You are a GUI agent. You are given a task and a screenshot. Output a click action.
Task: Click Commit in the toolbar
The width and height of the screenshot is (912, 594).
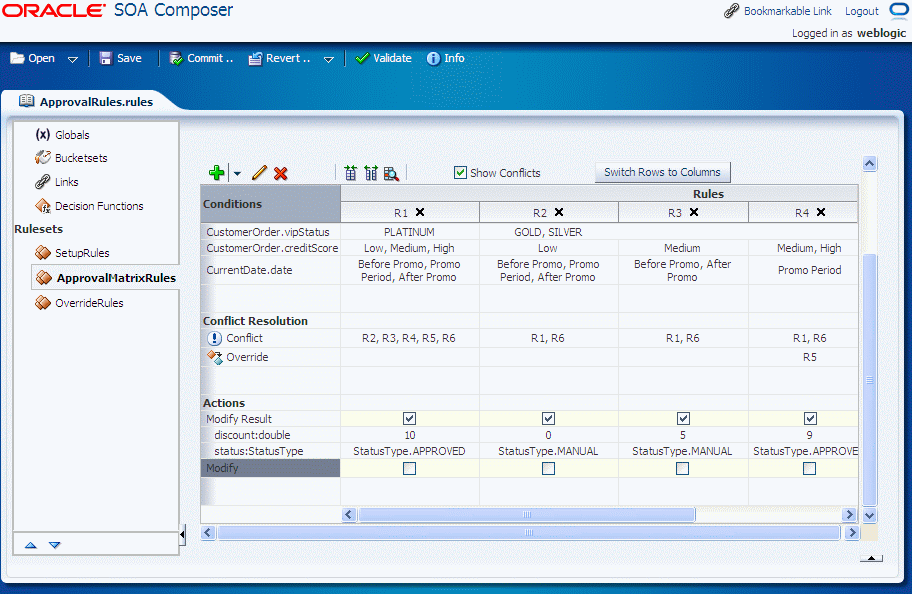pos(201,58)
